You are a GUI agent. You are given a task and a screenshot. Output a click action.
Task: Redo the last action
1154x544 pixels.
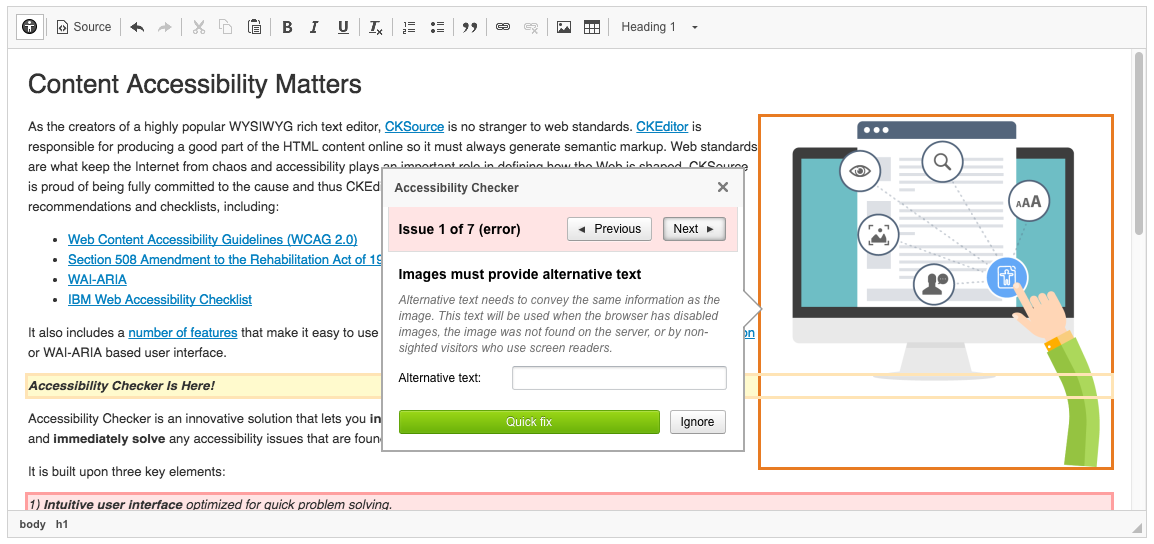[x=165, y=27]
